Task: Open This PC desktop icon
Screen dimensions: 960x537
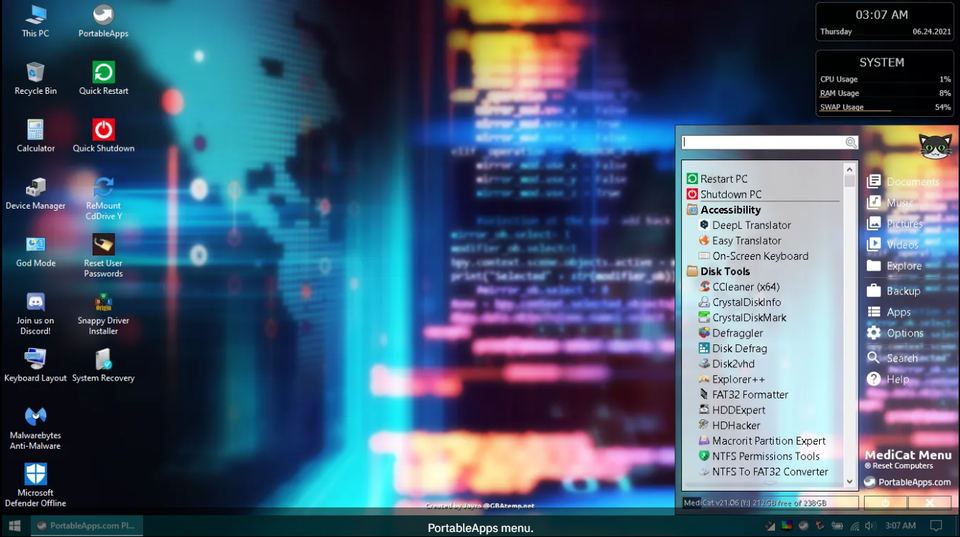Action: click(36, 21)
